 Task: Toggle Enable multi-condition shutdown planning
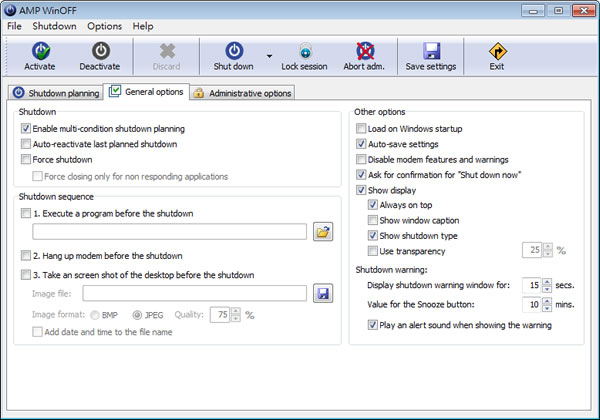click(26, 129)
